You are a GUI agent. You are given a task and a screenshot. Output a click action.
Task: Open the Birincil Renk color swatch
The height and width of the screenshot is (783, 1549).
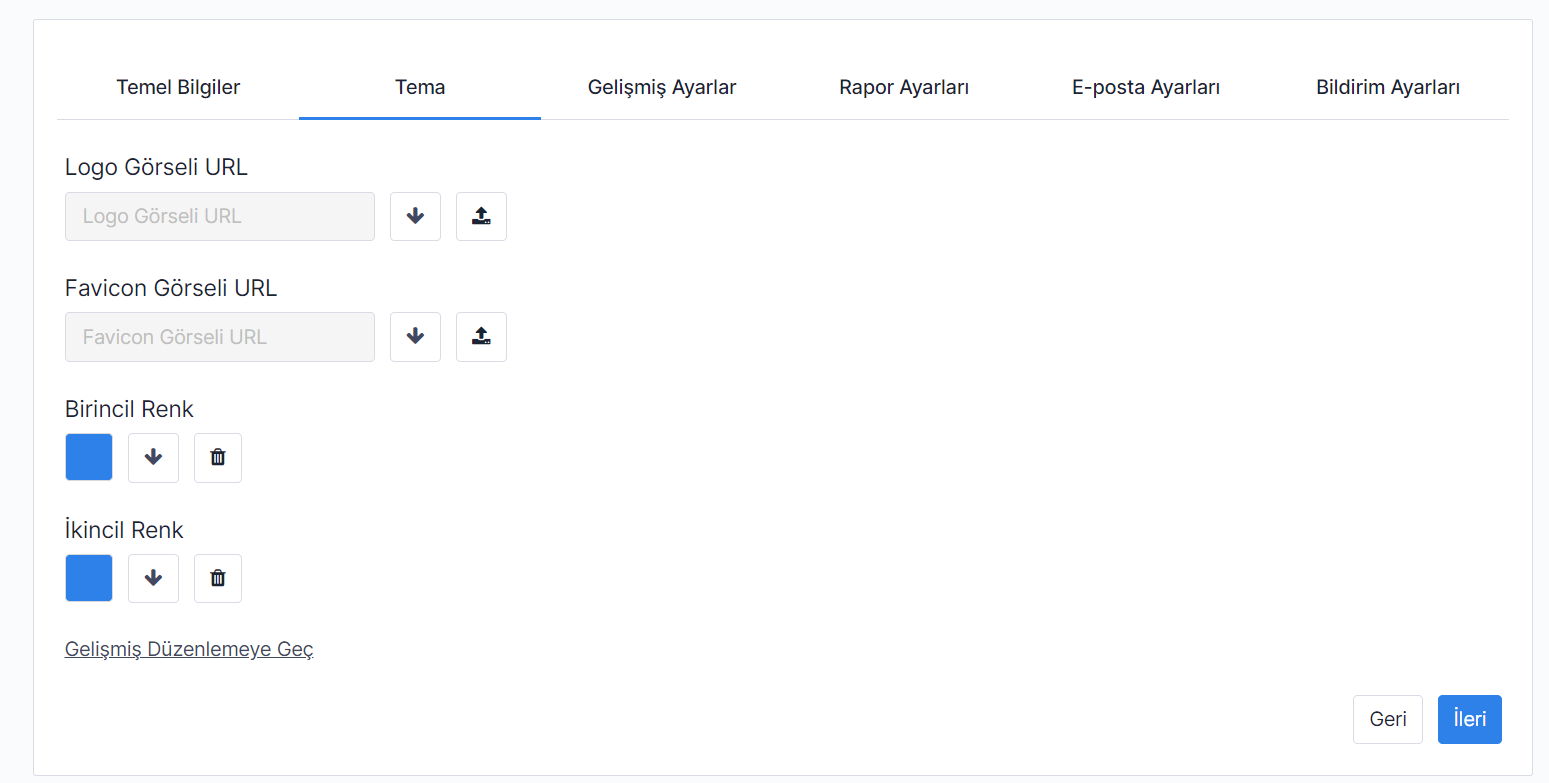[x=89, y=457]
